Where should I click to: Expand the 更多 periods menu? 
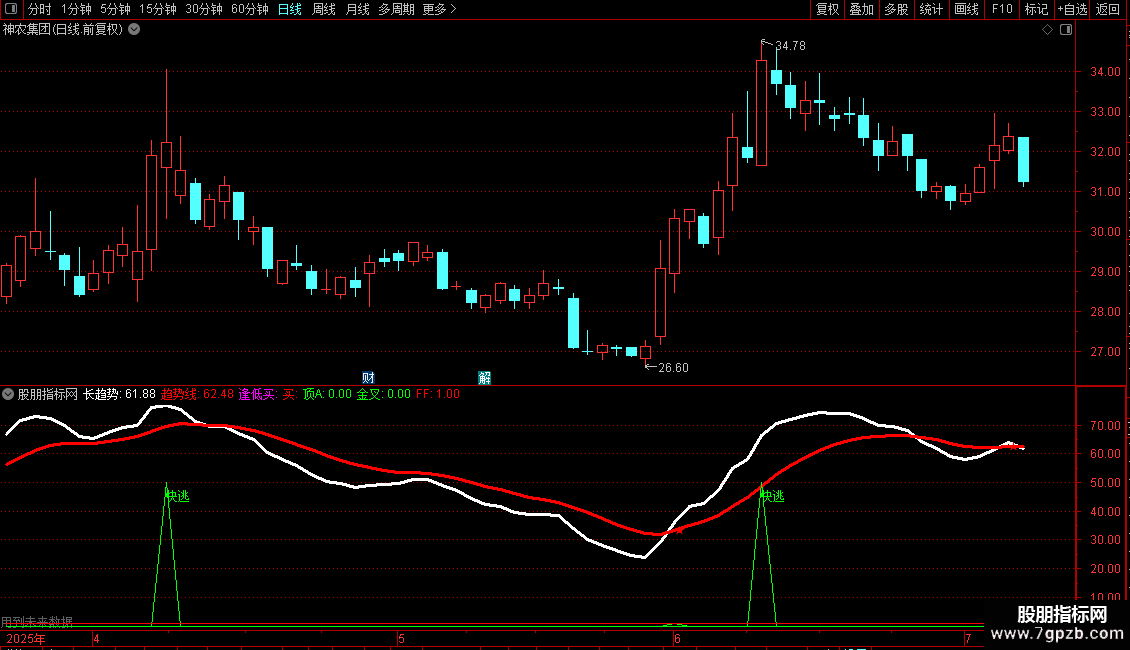pyautogui.click(x=439, y=9)
